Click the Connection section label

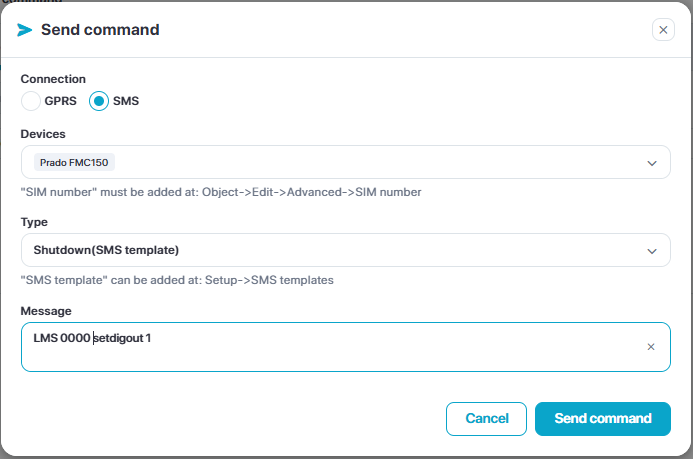tap(53, 79)
